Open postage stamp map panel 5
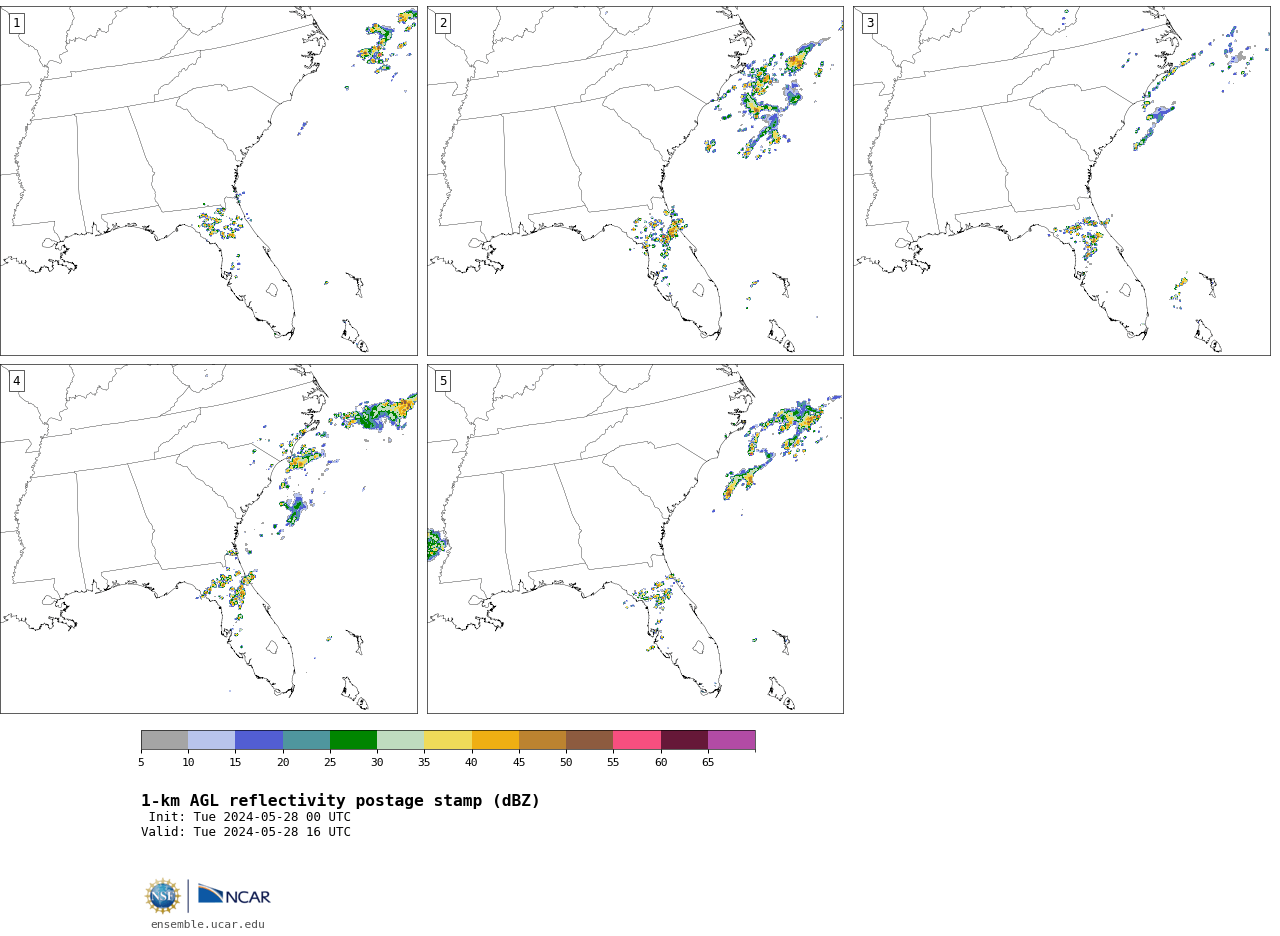The width and height of the screenshot is (1280, 936). pos(635,539)
